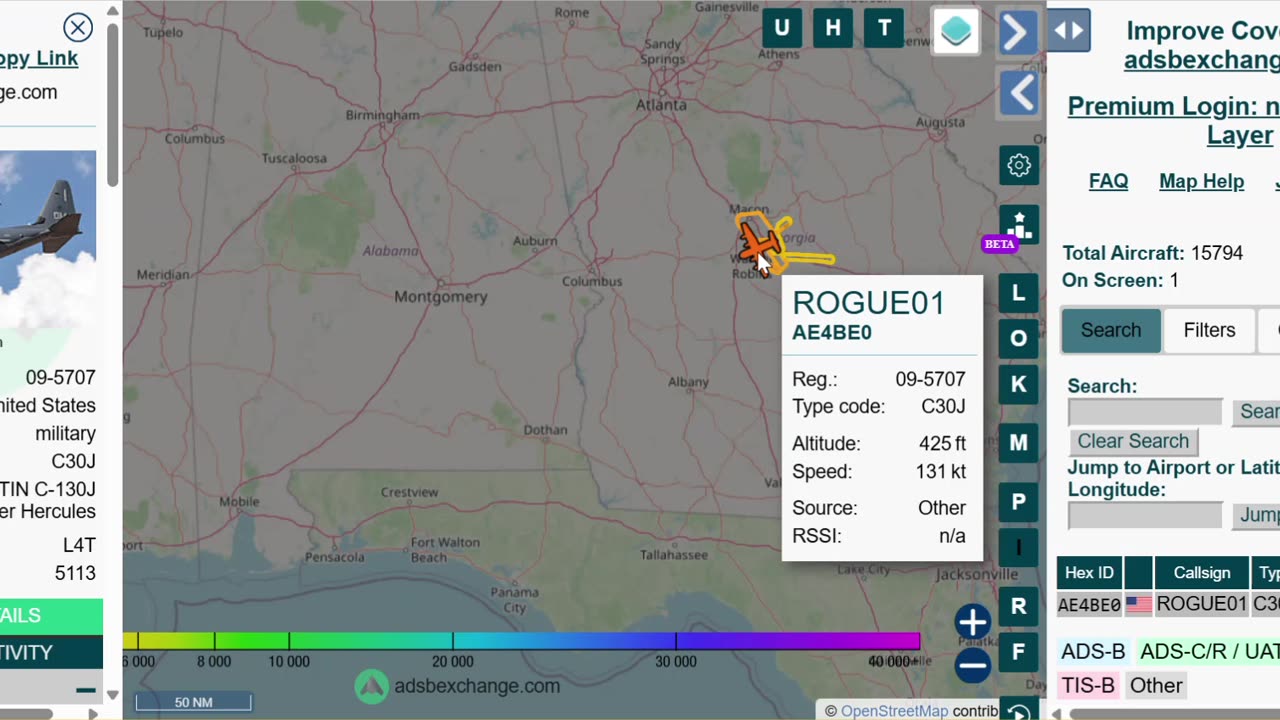Click the US flag icon in table row
The width and height of the screenshot is (1280, 720).
pyautogui.click(x=1138, y=604)
